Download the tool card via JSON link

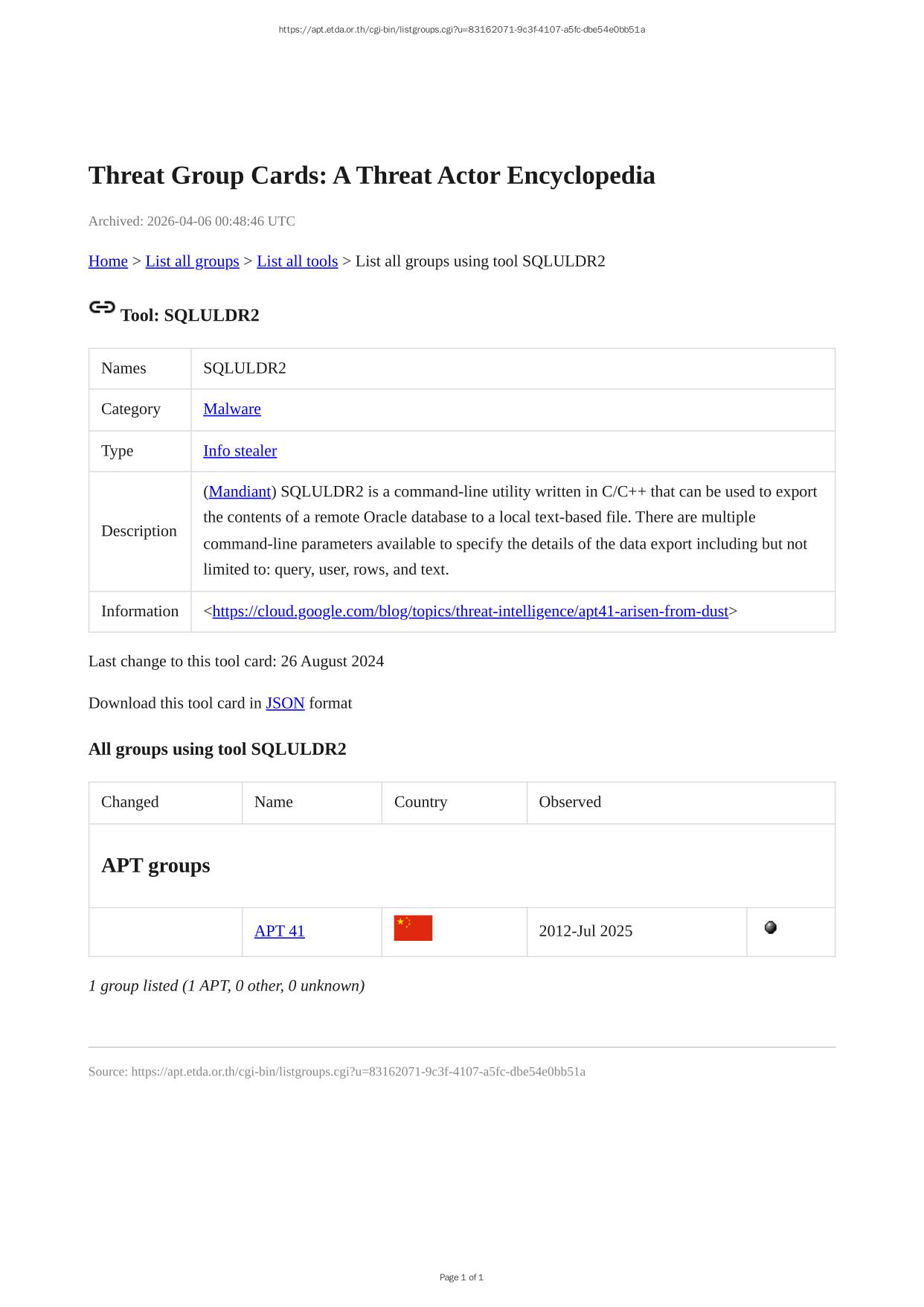tap(285, 703)
